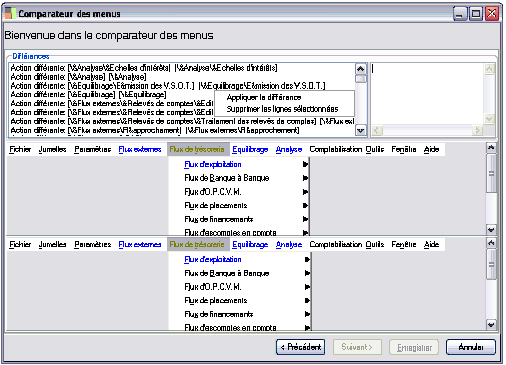Screen dimensions: 506x365
Task: Open Outils in upper menu preview
Action: 375,149
